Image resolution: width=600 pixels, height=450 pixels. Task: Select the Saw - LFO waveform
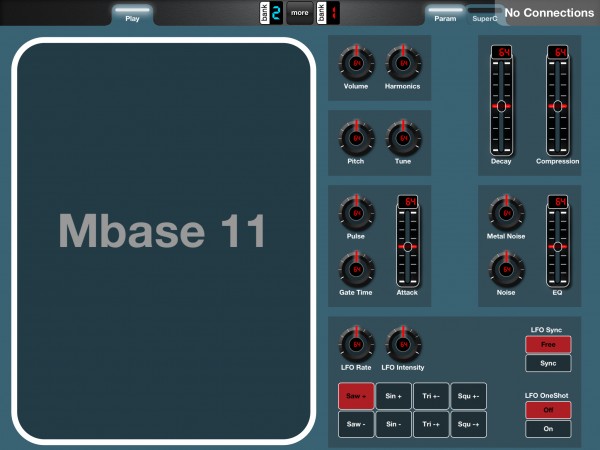click(x=356, y=424)
